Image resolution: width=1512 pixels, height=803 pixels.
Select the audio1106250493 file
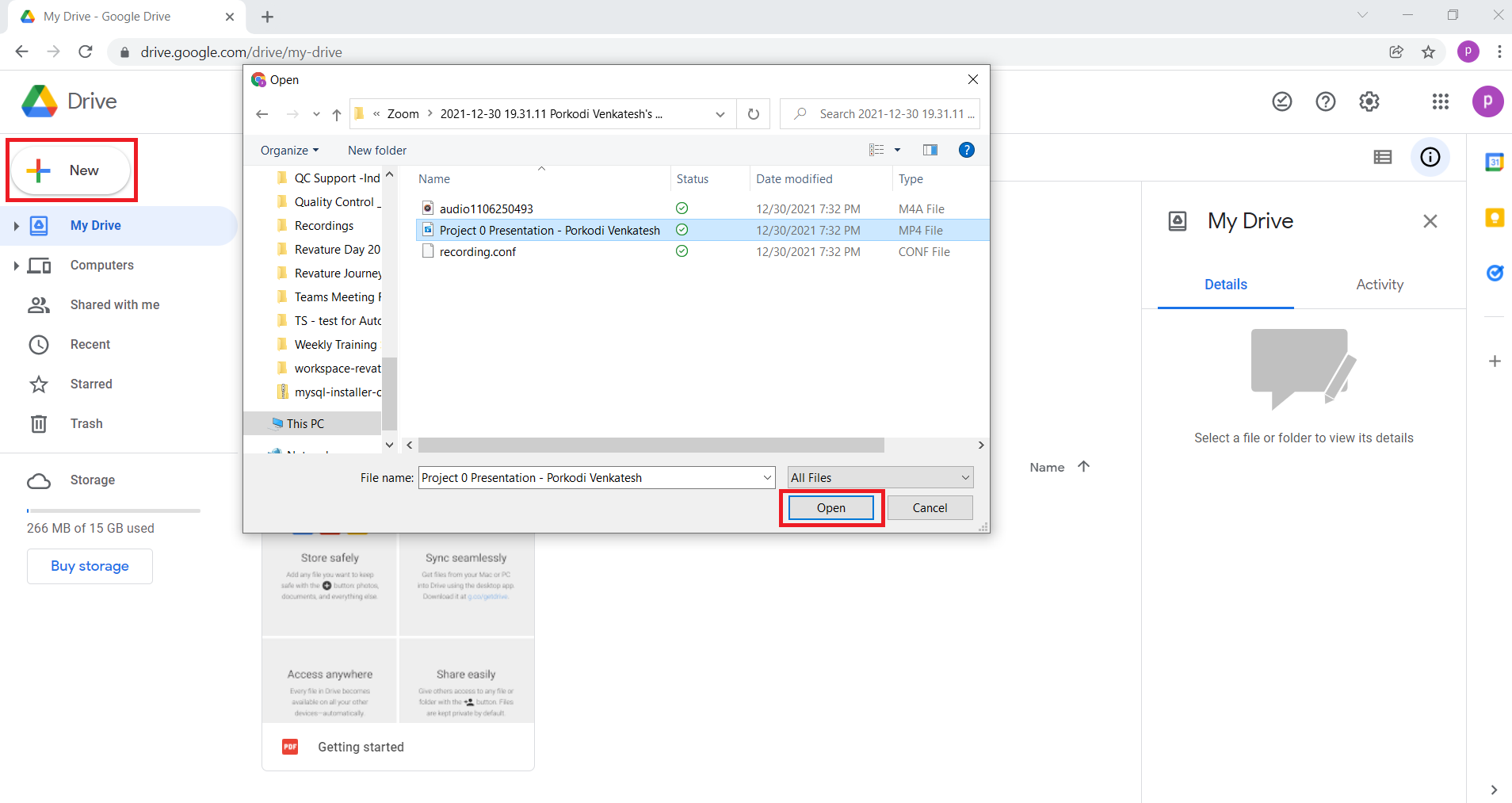point(486,209)
